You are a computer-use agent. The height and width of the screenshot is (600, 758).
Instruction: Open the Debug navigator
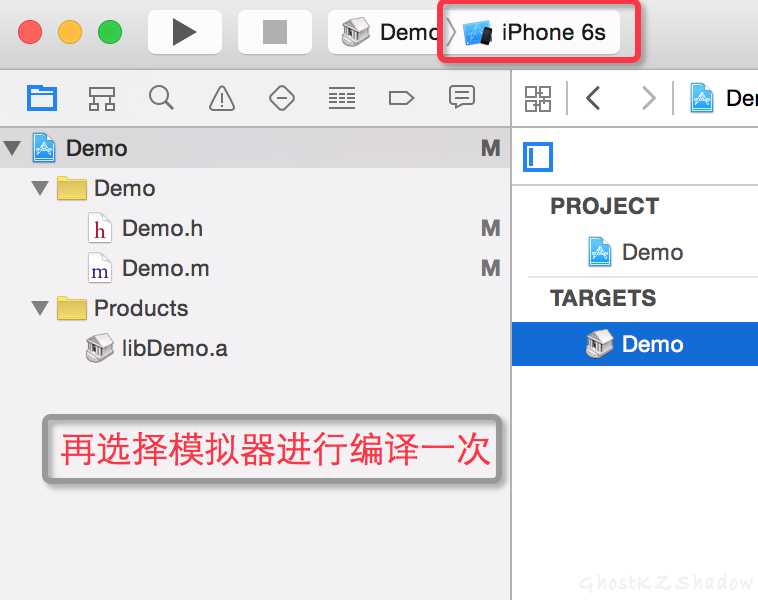(x=342, y=98)
